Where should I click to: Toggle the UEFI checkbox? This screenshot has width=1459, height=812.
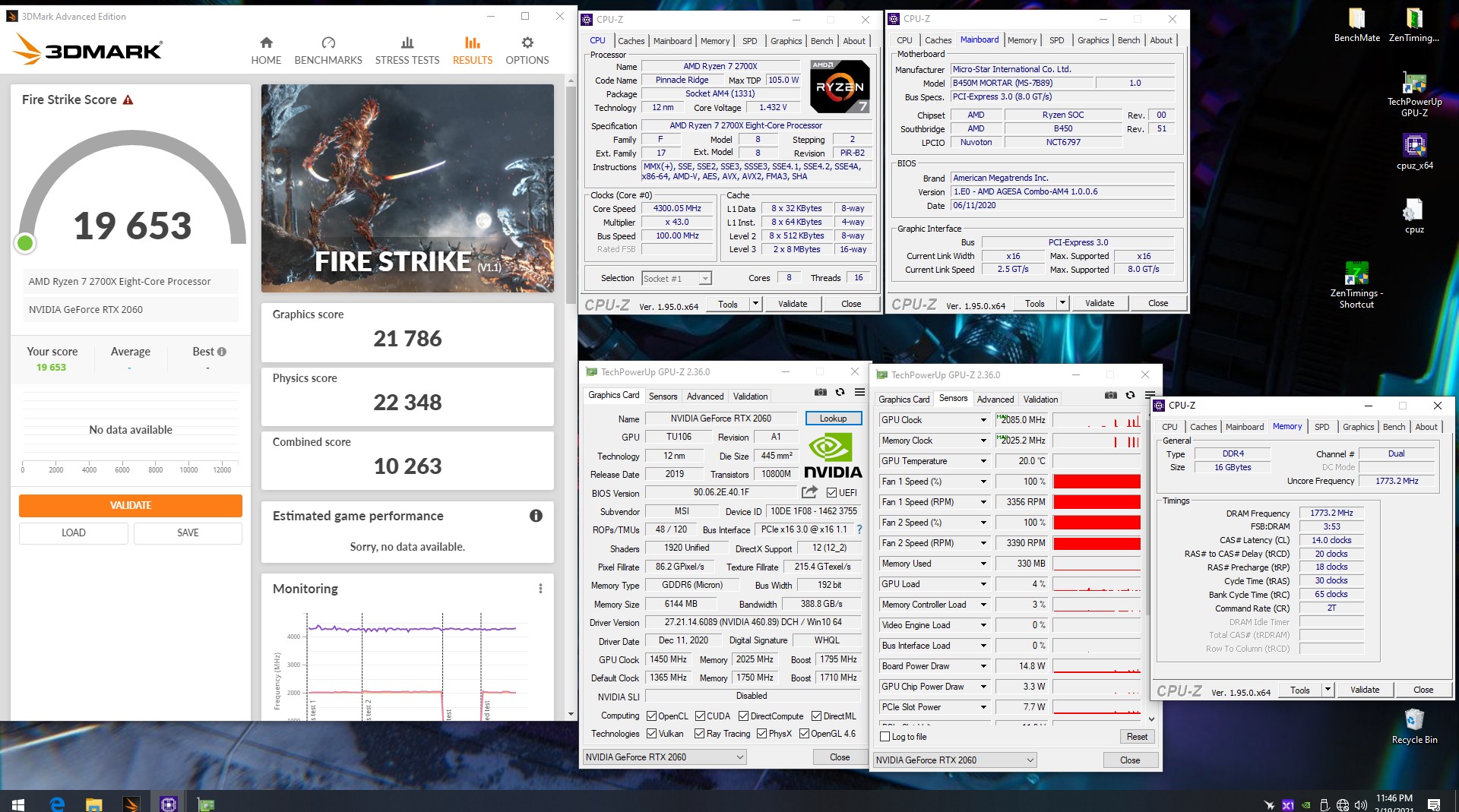point(831,493)
